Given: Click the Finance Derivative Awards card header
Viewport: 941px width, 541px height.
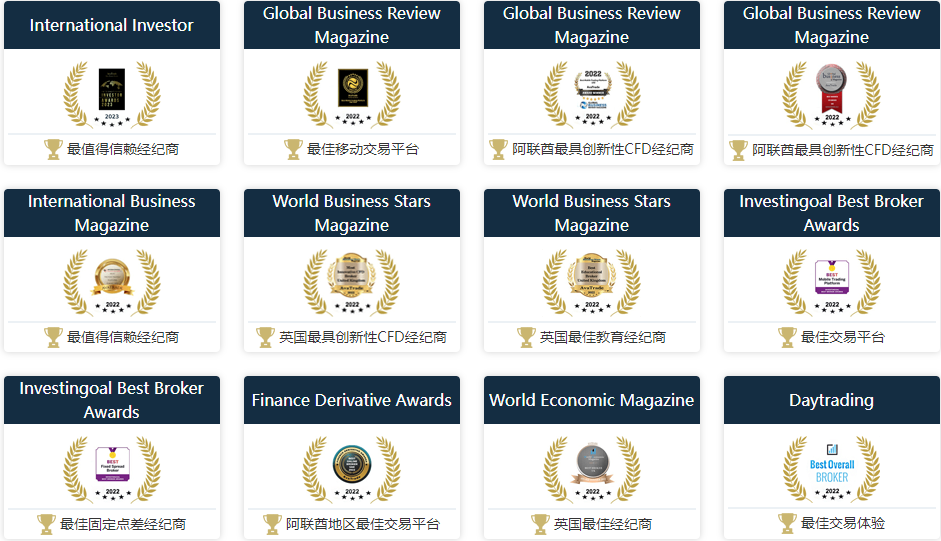Looking at the screenshot, I should [352, 400].
